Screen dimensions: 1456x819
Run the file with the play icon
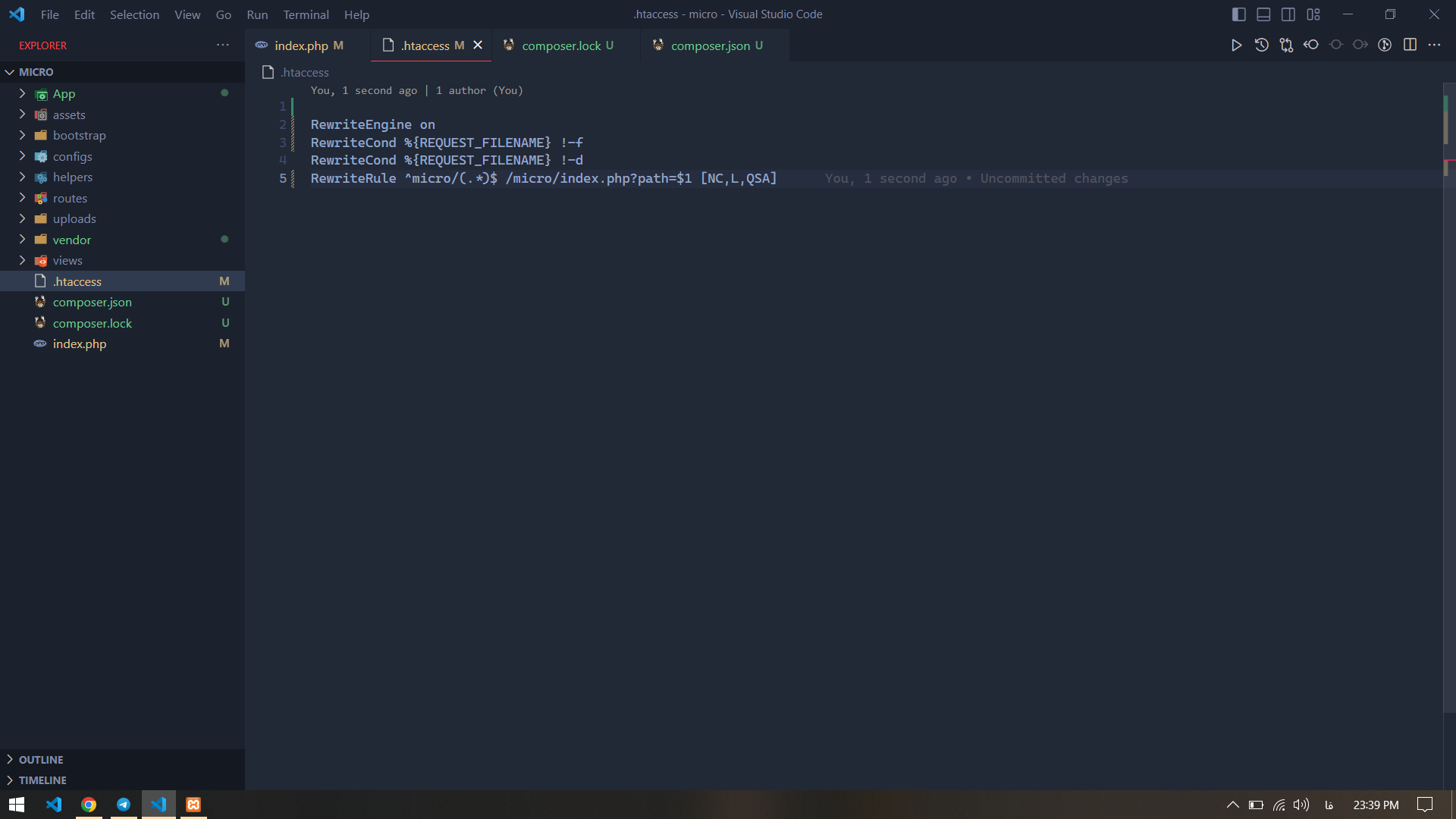(1236, 45)
